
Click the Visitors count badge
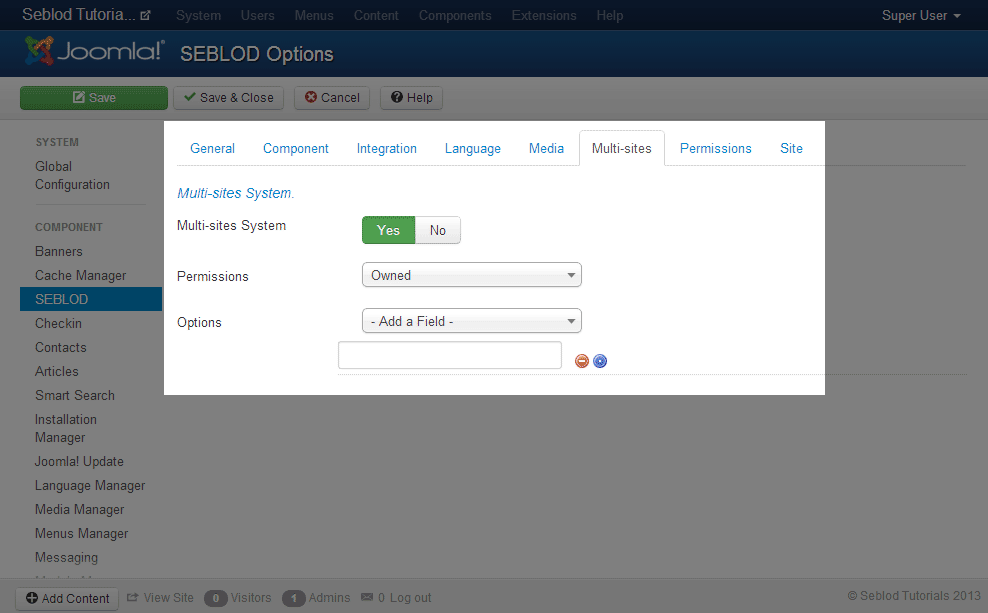pos(215,598)
